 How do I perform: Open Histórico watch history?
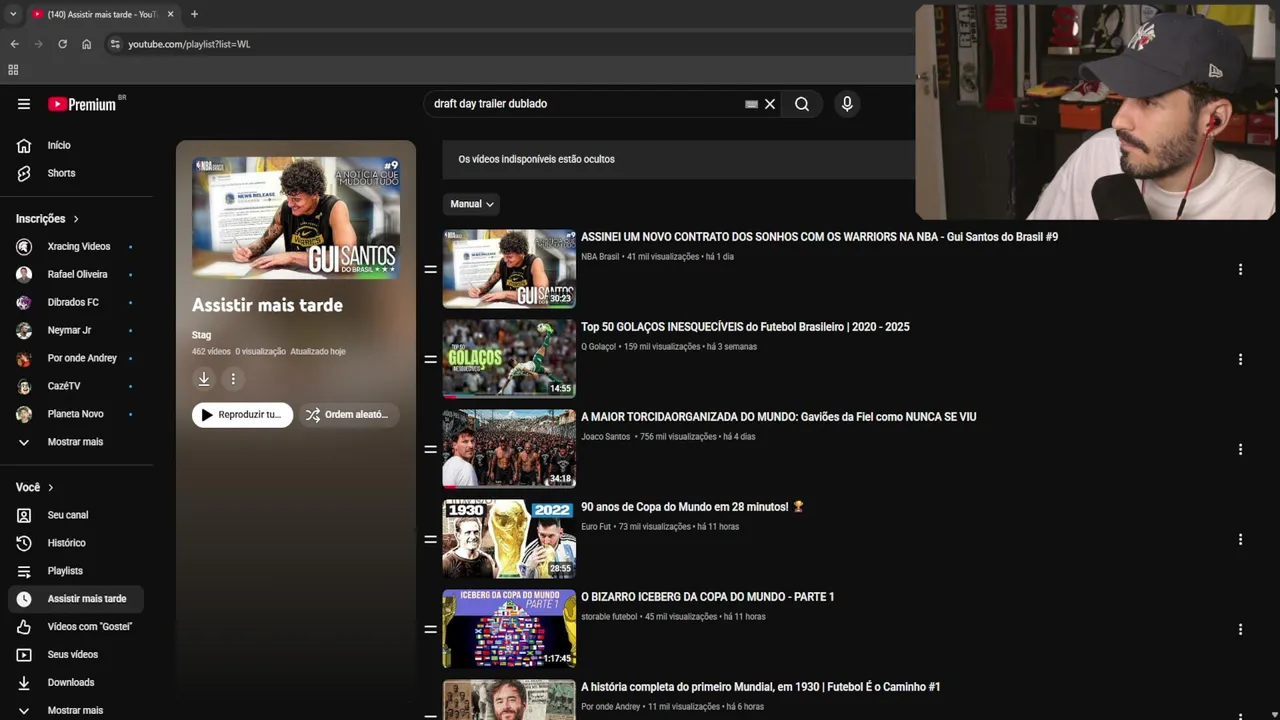click(76, 543)
